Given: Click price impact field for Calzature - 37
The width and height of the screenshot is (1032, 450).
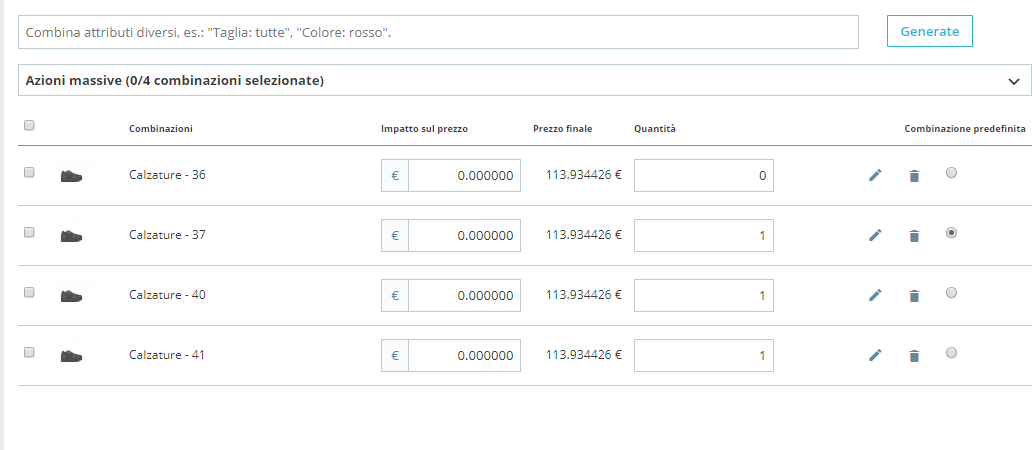Looking at the screenshot, I should [464, 236].
